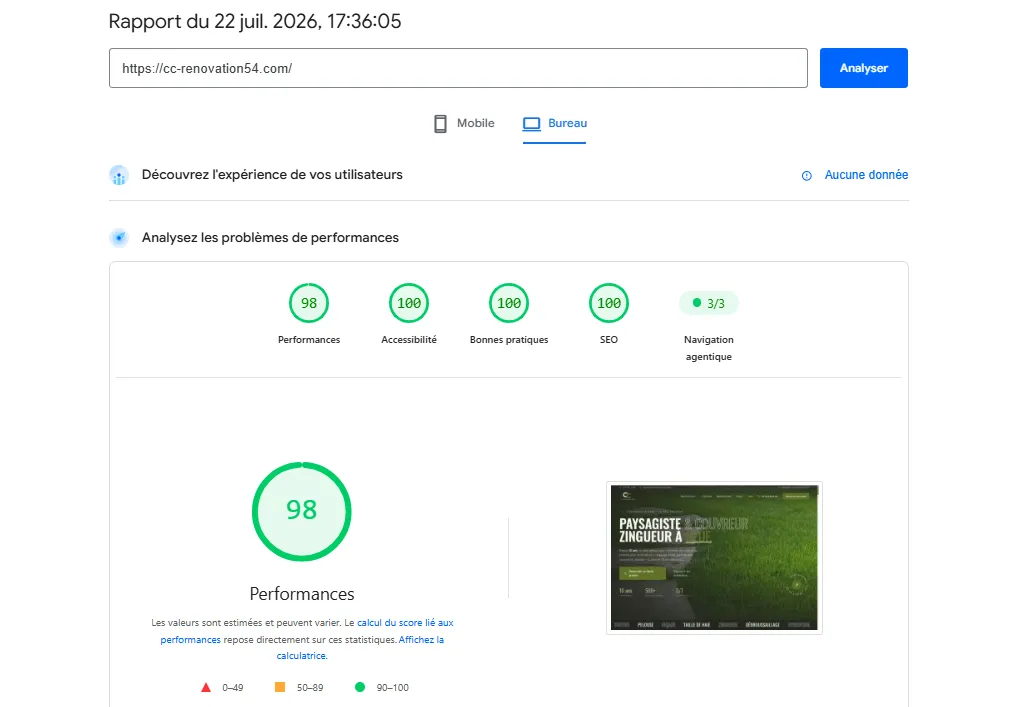Click the performance diagnostics section icon
Screen dimensions: 1015x707
coord(119,238)
